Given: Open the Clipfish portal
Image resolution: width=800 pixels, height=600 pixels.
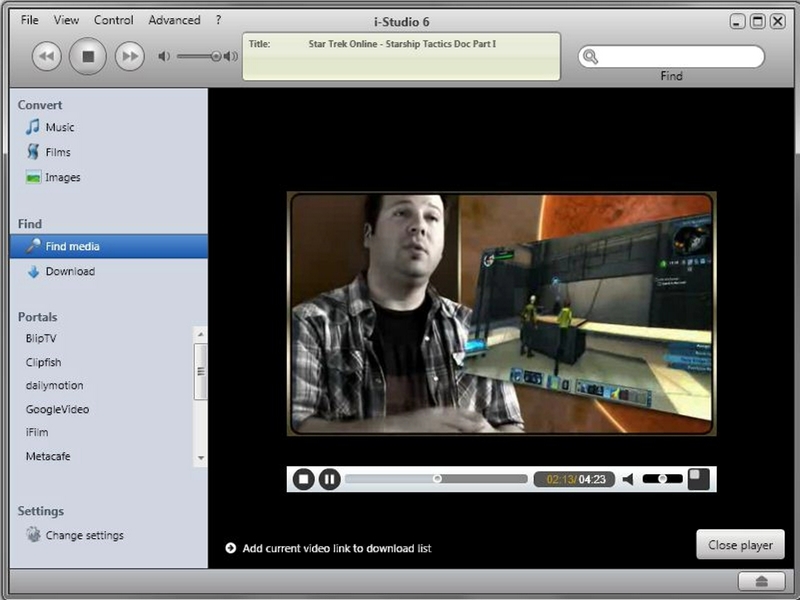Looking at the screenshot, I should point(43,362).
